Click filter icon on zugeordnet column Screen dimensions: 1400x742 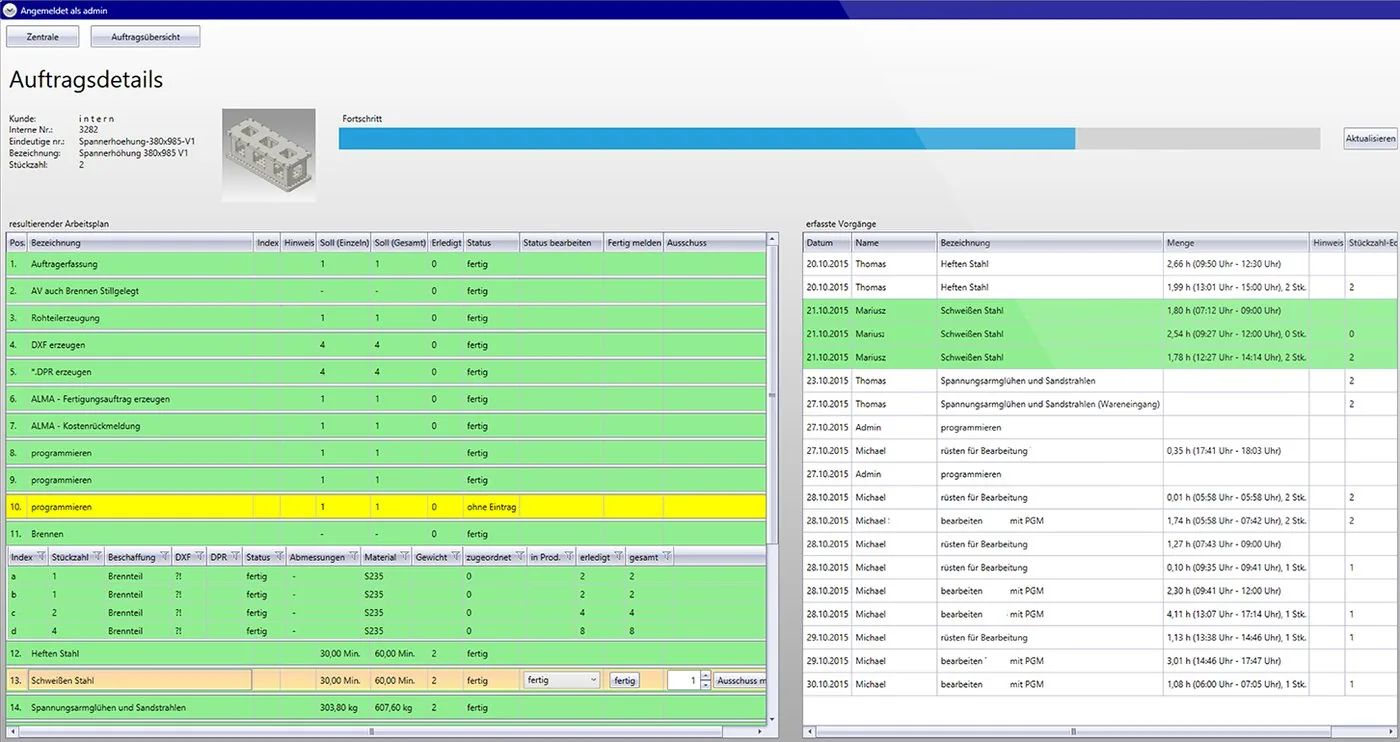tap(518, 557)
